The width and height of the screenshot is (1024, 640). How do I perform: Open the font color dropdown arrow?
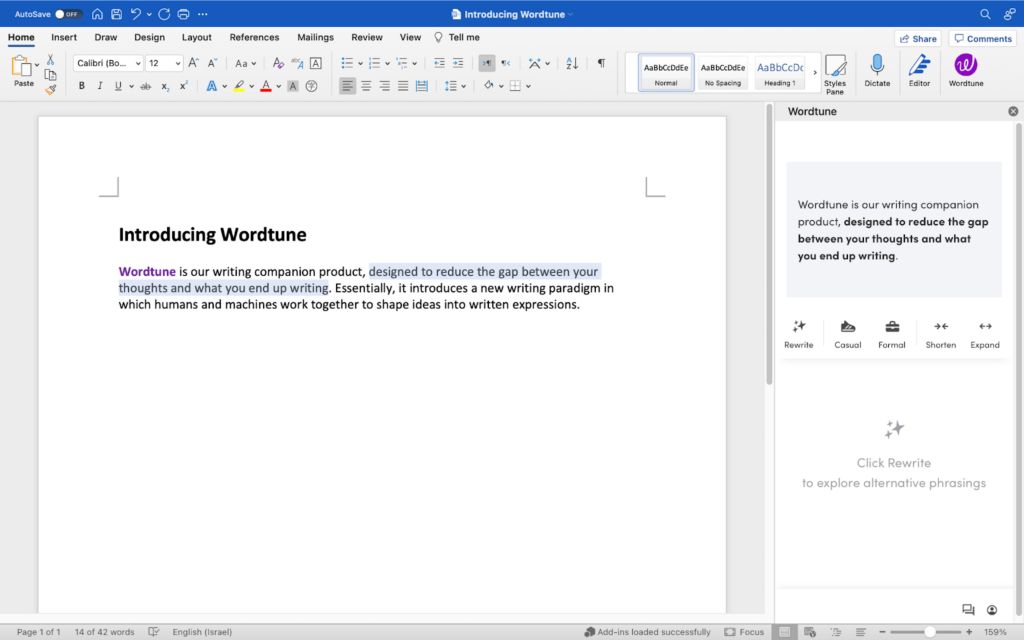pyautogui.click(x=279, y=86)
